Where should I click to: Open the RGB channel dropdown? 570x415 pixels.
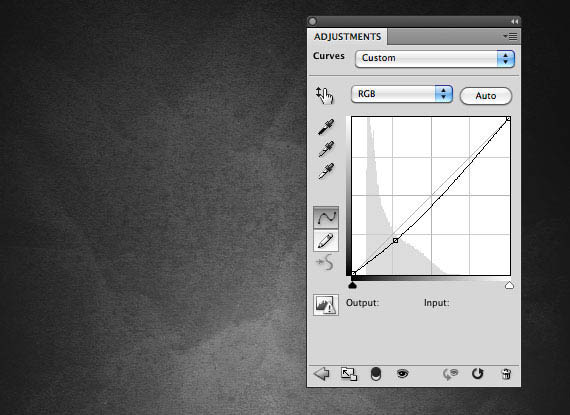click(x=402, y=94)
